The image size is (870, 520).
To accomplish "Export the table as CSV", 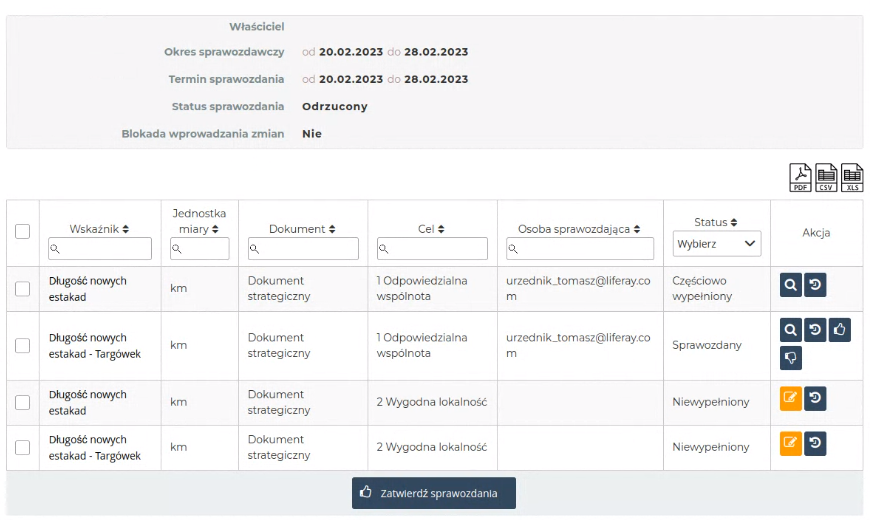I will point(826,177).
